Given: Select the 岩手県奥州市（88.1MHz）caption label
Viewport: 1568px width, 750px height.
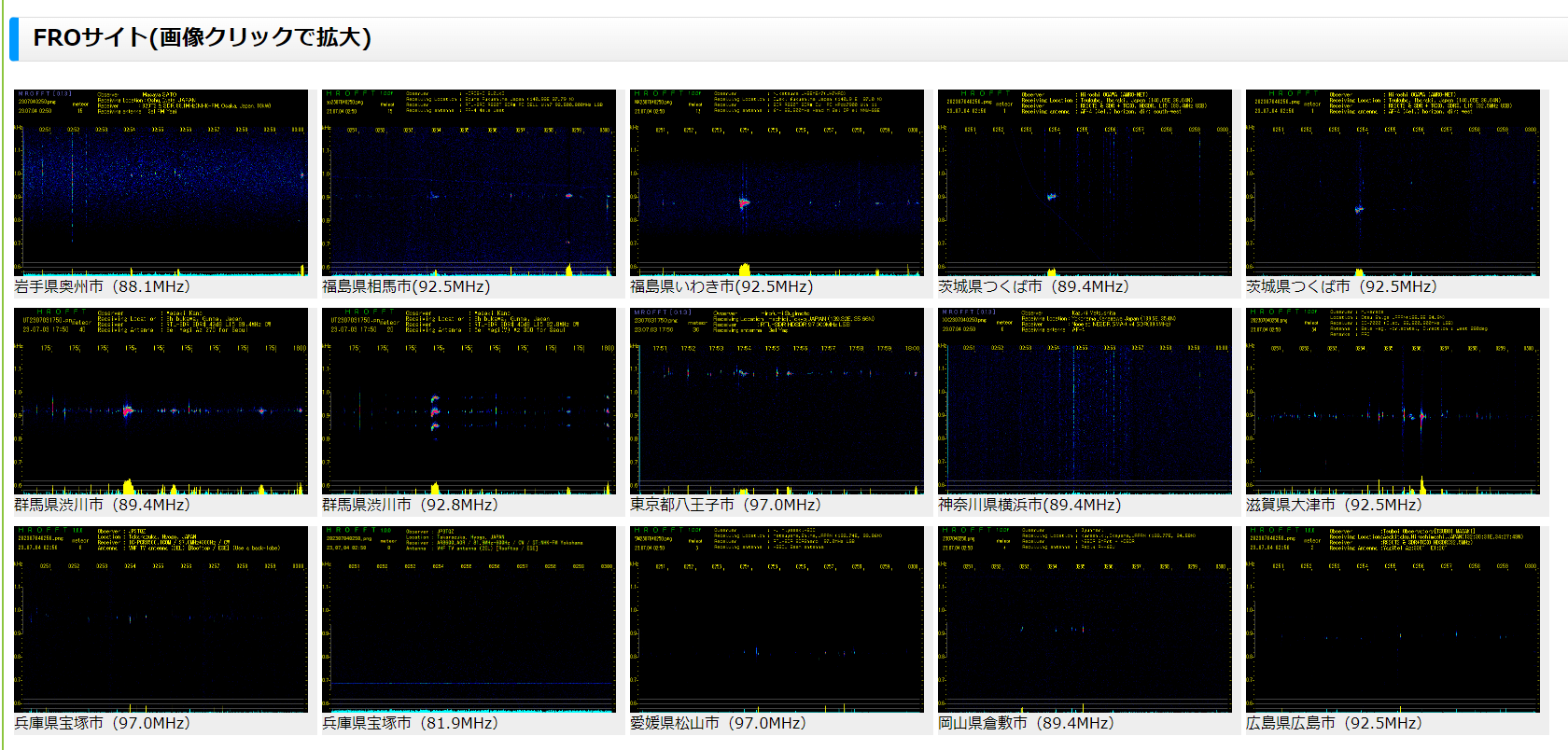Looking at the screenshot, I should [x=102, y=286].
